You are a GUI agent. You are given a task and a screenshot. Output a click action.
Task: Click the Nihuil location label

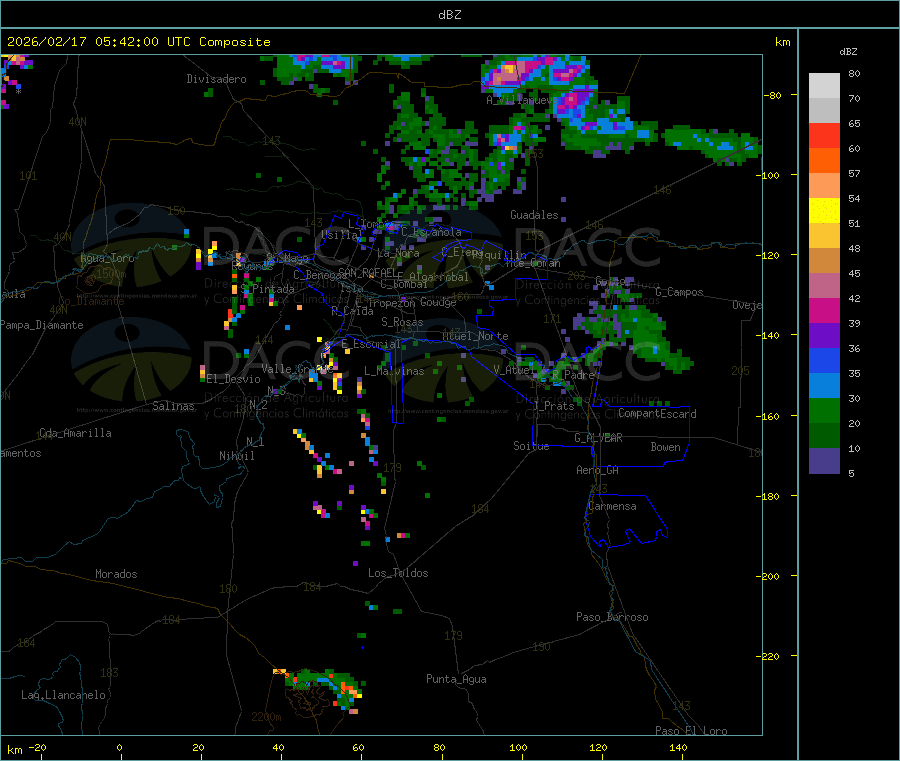(236, 456)
